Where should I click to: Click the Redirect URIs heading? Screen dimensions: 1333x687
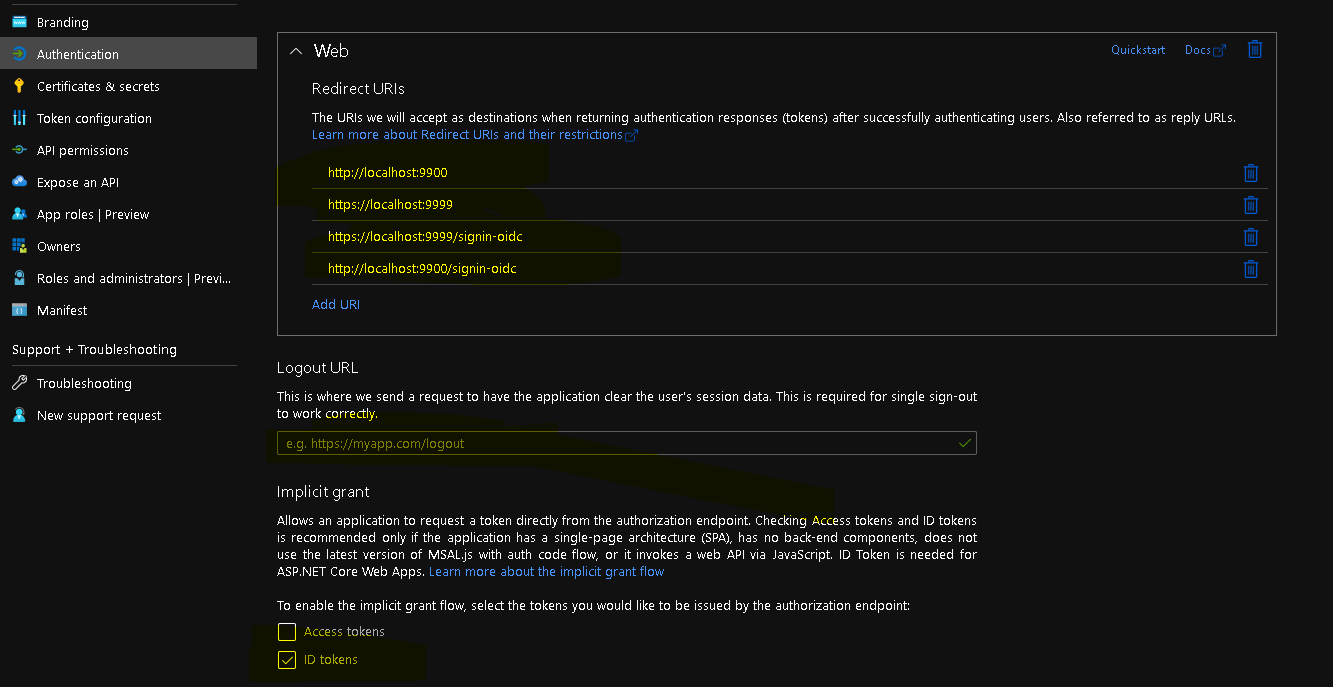[x=358, y=89]
